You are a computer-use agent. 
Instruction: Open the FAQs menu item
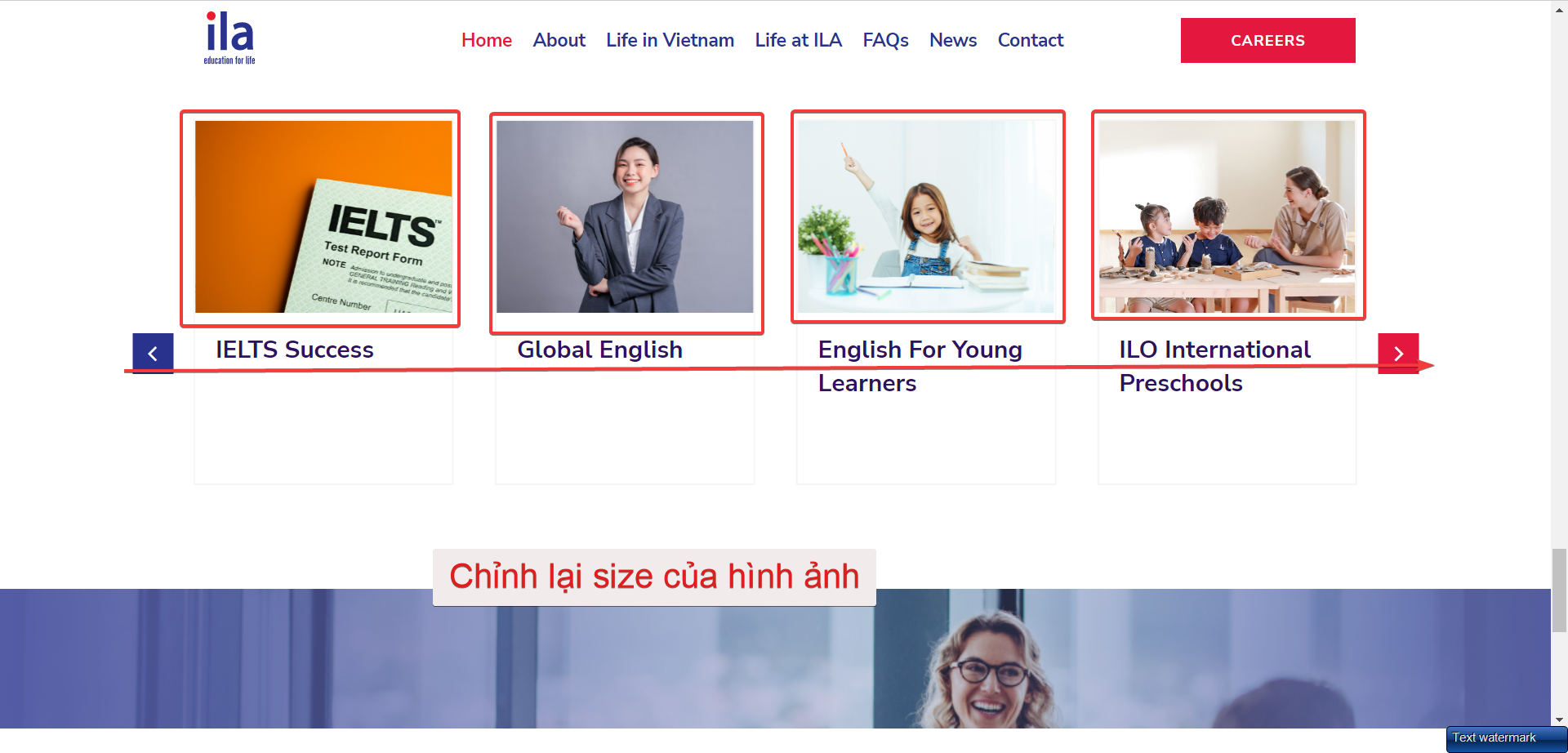pos(885,40)
